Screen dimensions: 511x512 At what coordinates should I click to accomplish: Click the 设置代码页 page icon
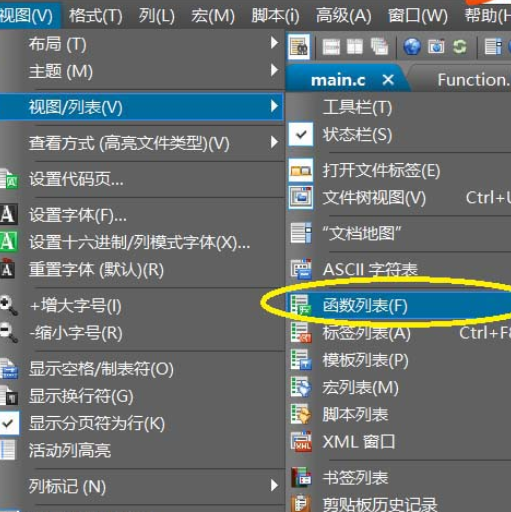(9, 179)
